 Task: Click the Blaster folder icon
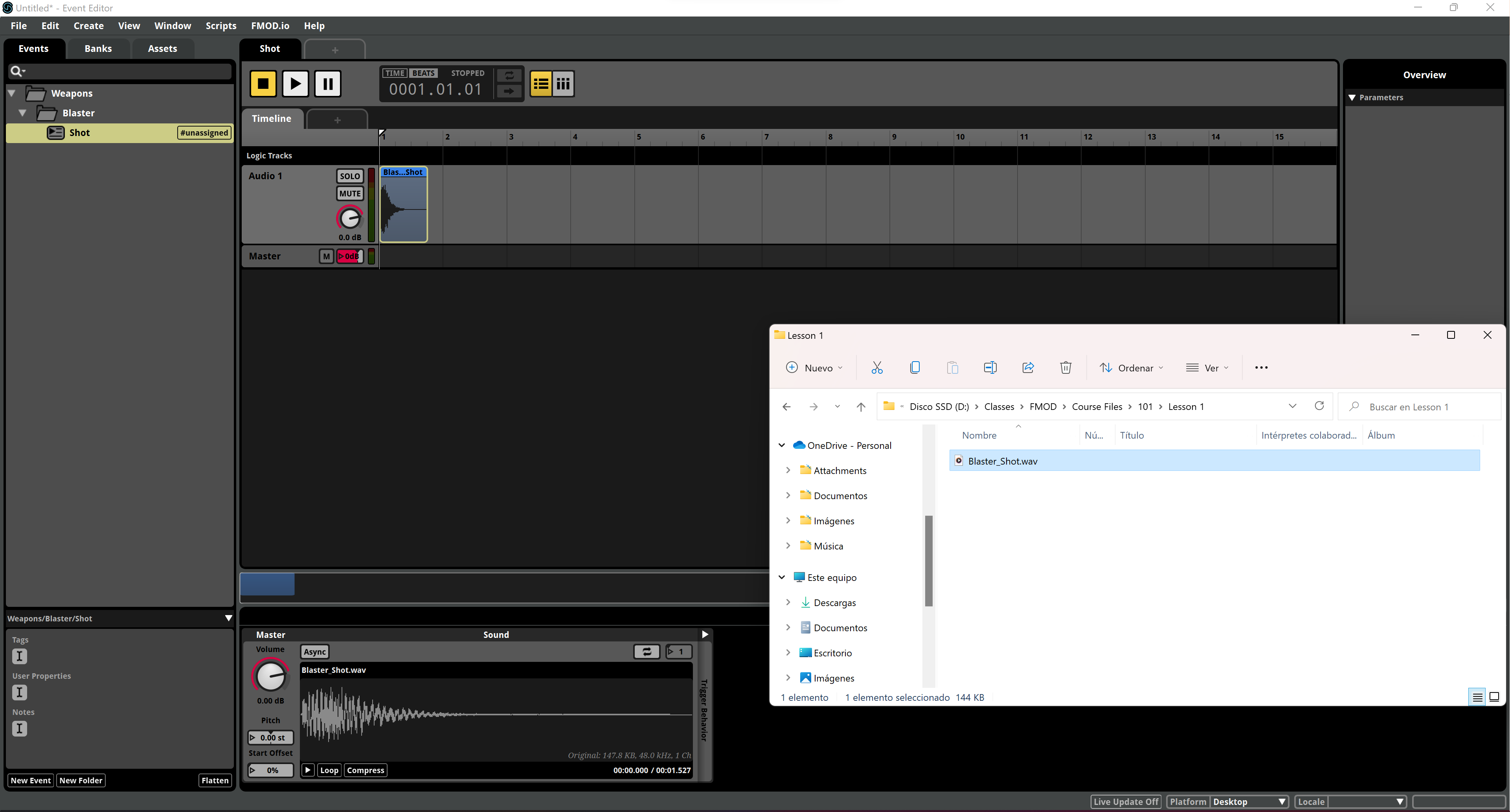[x=47, y=113]
